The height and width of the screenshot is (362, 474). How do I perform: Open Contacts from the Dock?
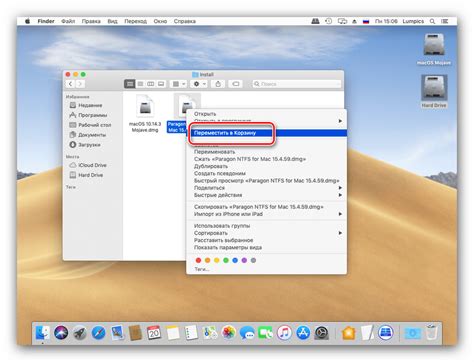coord(136,333)
